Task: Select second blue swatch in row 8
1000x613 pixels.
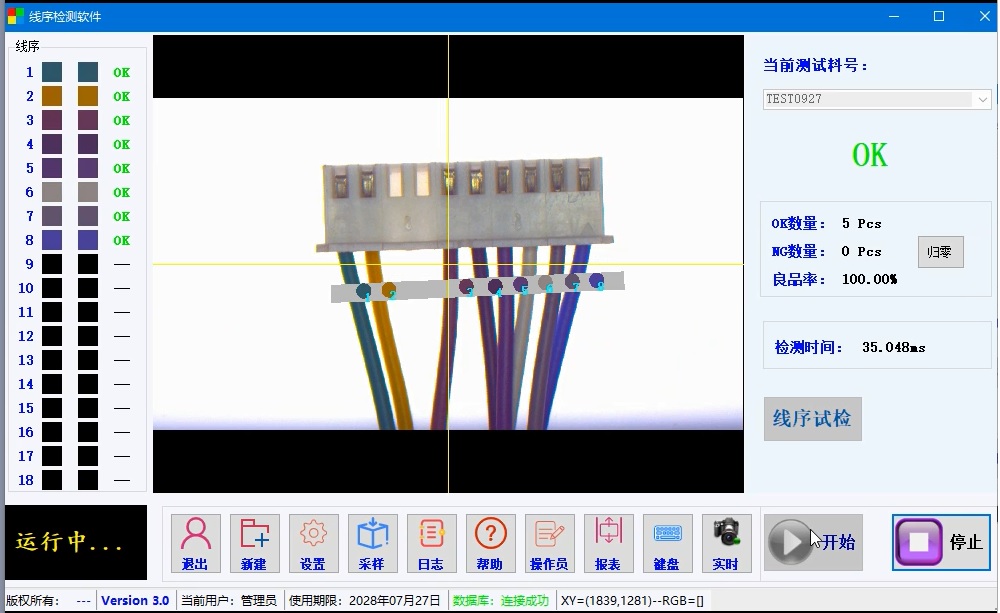Action: click(88, 240)
